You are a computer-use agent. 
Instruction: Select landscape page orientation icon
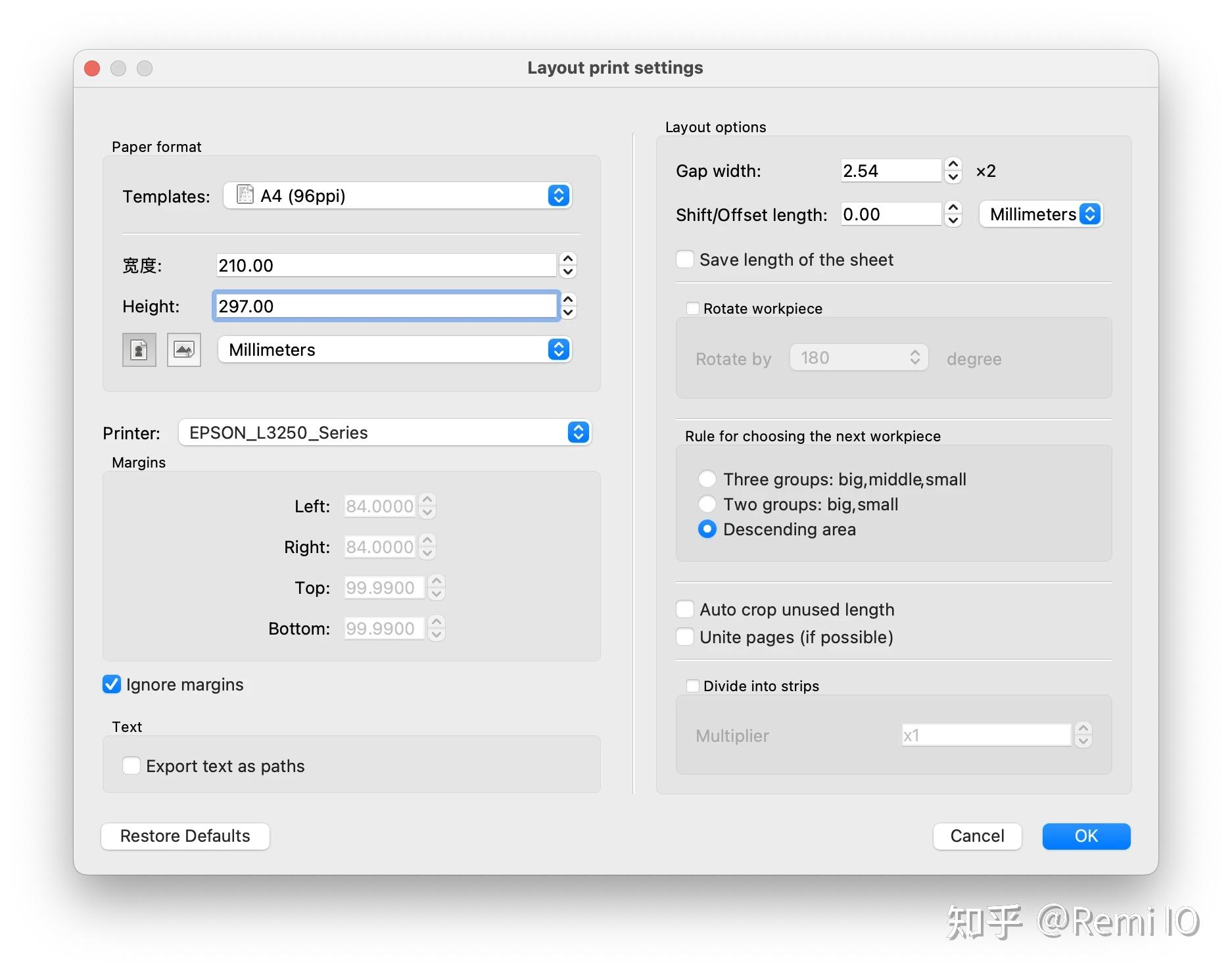(x=184, y=349)
